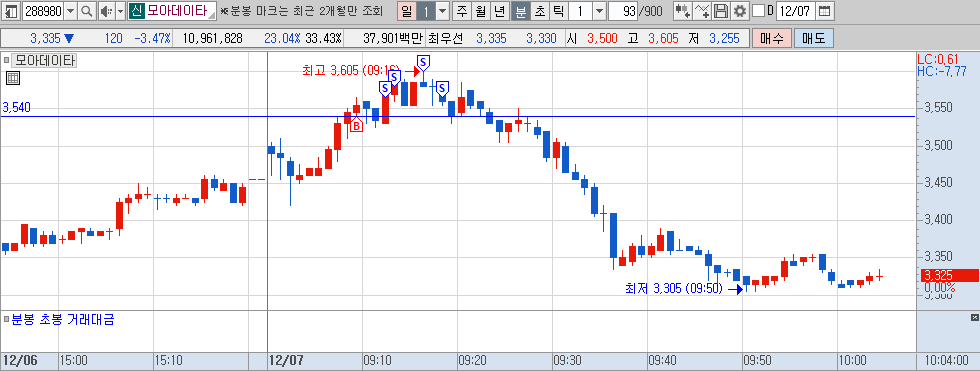This screenshot has width=980, height=371.
Task: Add a candlestick chart overlay icon
Action: pos(683,11)
